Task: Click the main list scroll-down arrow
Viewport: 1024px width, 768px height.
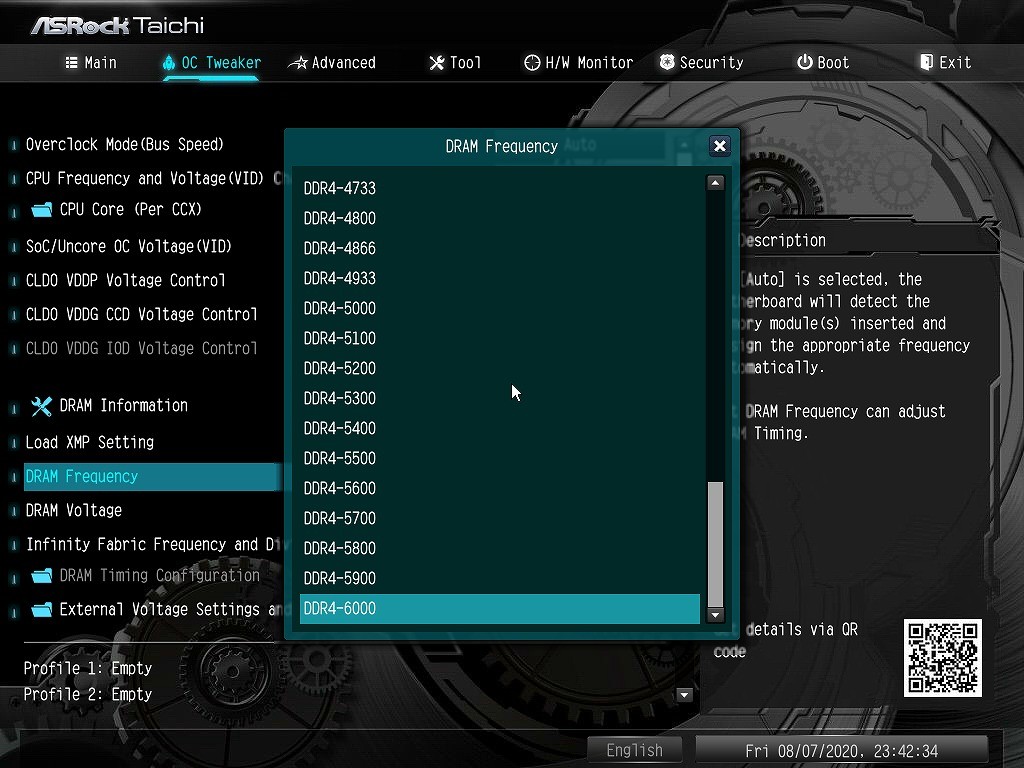Action: point(684,695)
